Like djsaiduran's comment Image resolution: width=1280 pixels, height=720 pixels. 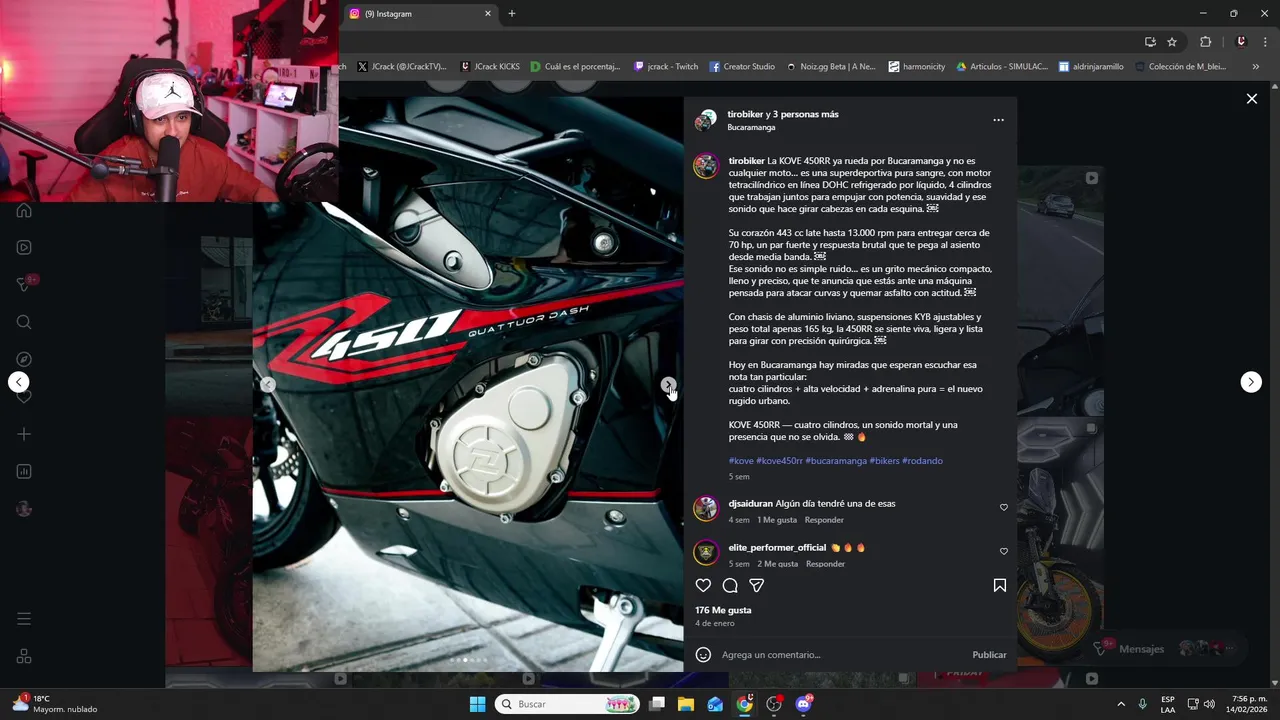pyautogui.click(x=1004, y=507)
